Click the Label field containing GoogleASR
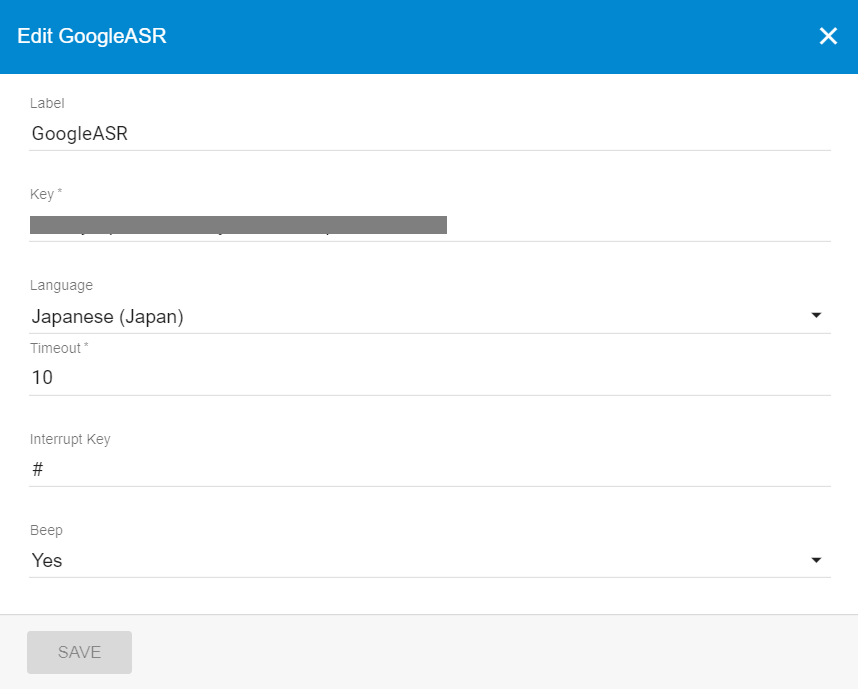This screenshot has width=858, height=689. (x=430, y=133)
